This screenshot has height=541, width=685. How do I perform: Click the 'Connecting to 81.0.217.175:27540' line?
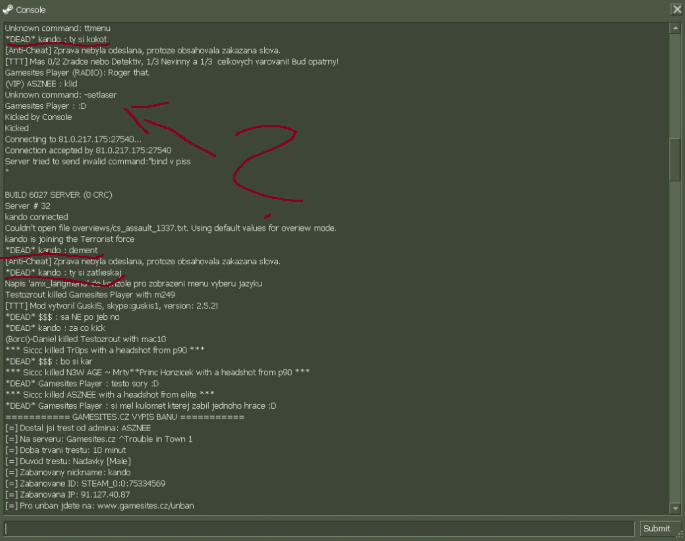73,139
